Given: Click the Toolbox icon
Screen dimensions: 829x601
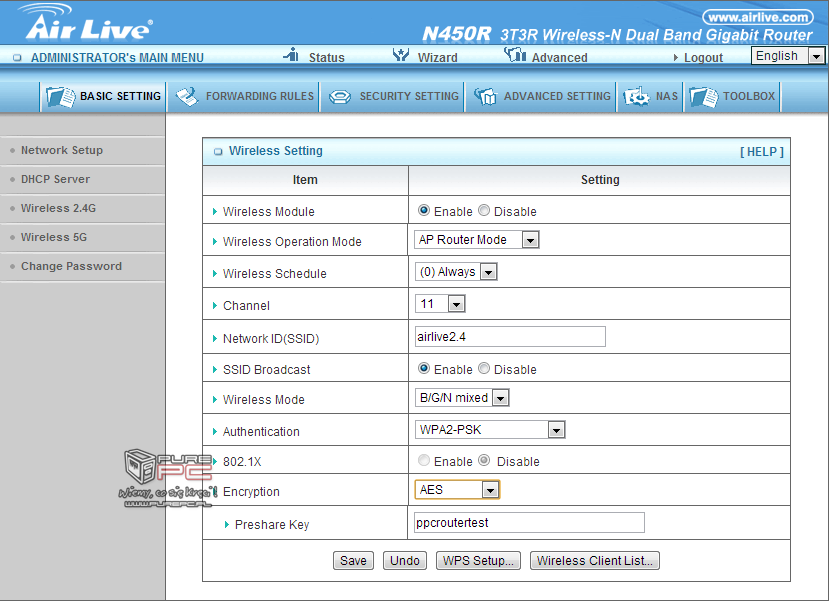Looking at the screenshot, I should [703, 97].
